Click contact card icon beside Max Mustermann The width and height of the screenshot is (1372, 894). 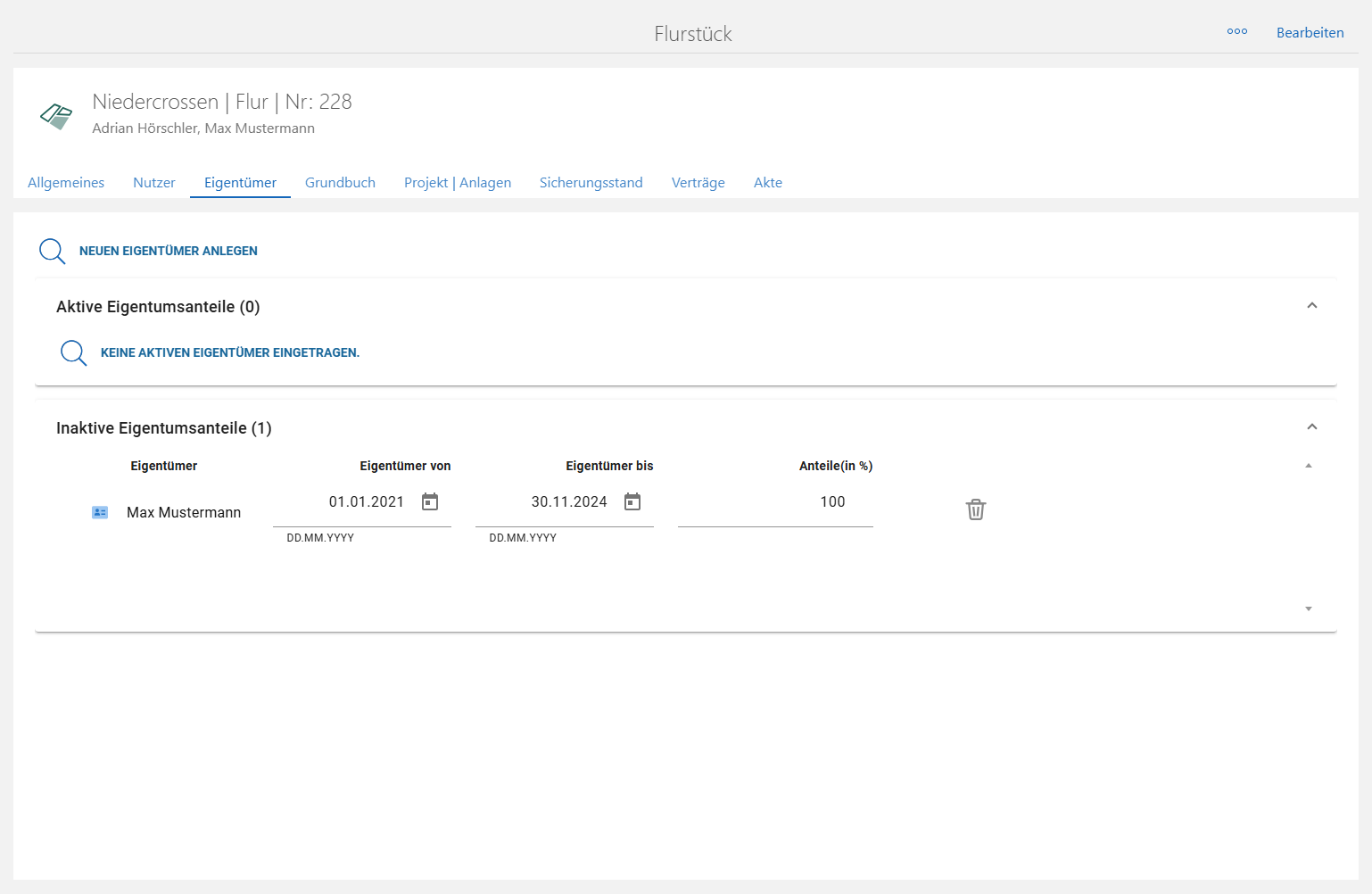pos(100,513)
